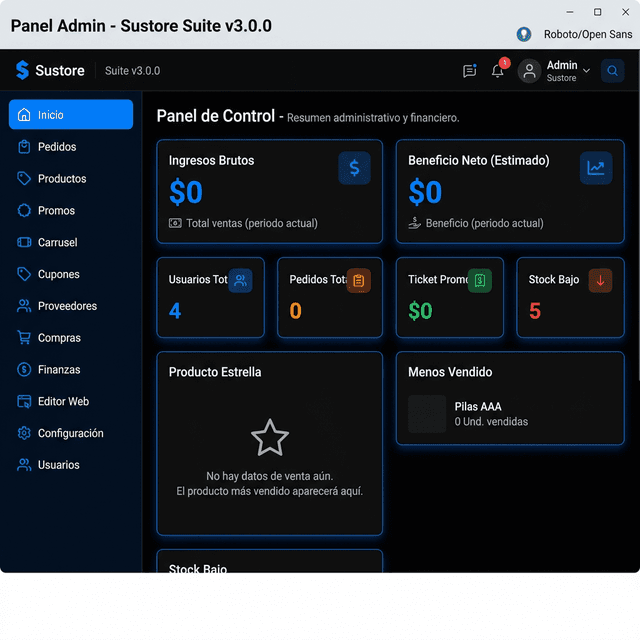Image resolution: width=640 pixels, height=640 pixels.
Task: Click the Pilas AAA product thumbnail
Action: coord(427,414)
